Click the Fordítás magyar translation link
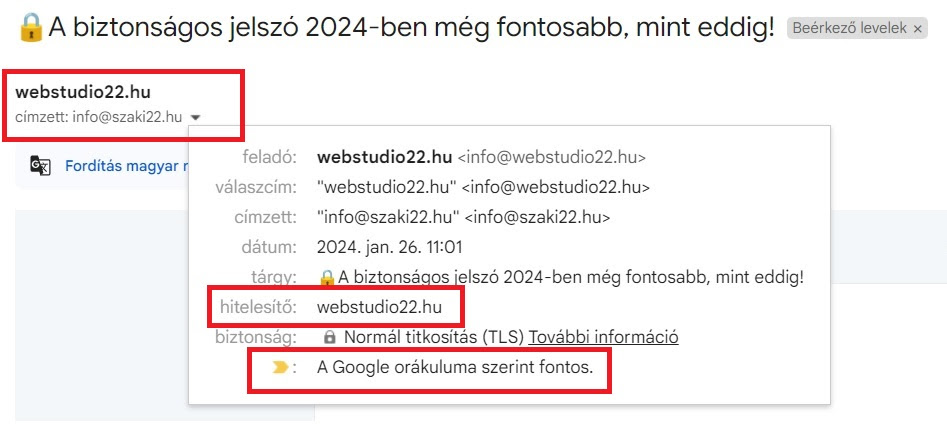Viewport: 947px width, 424px height. 126,167
